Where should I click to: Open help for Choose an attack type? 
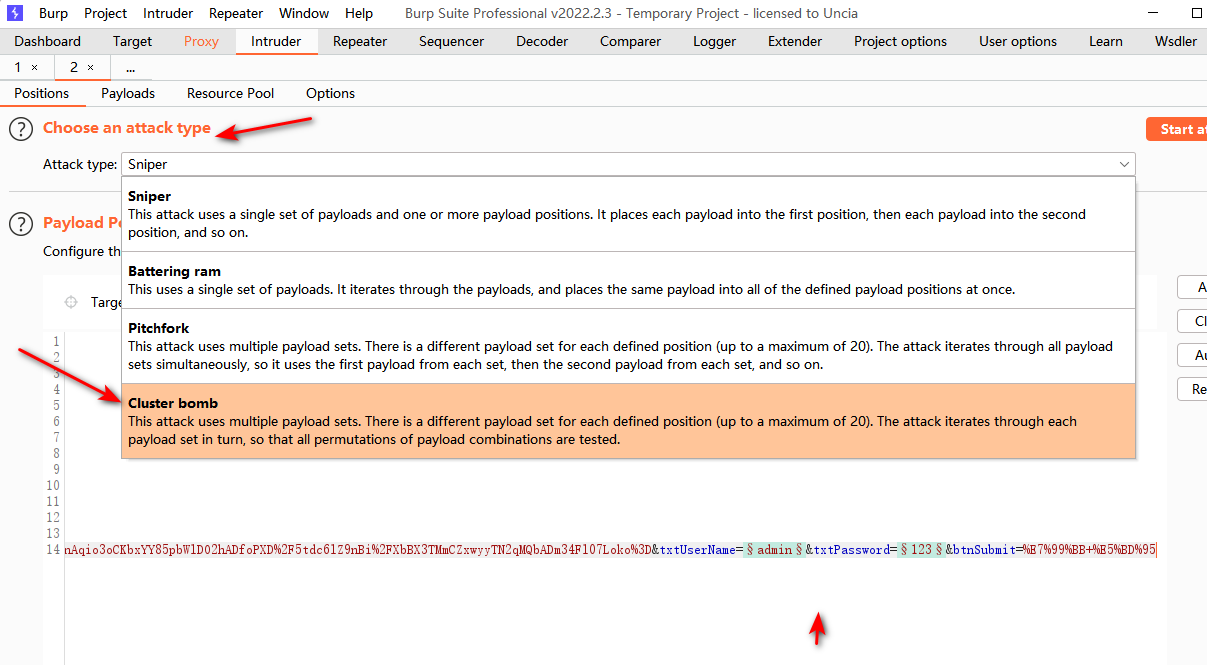[21, 129]
